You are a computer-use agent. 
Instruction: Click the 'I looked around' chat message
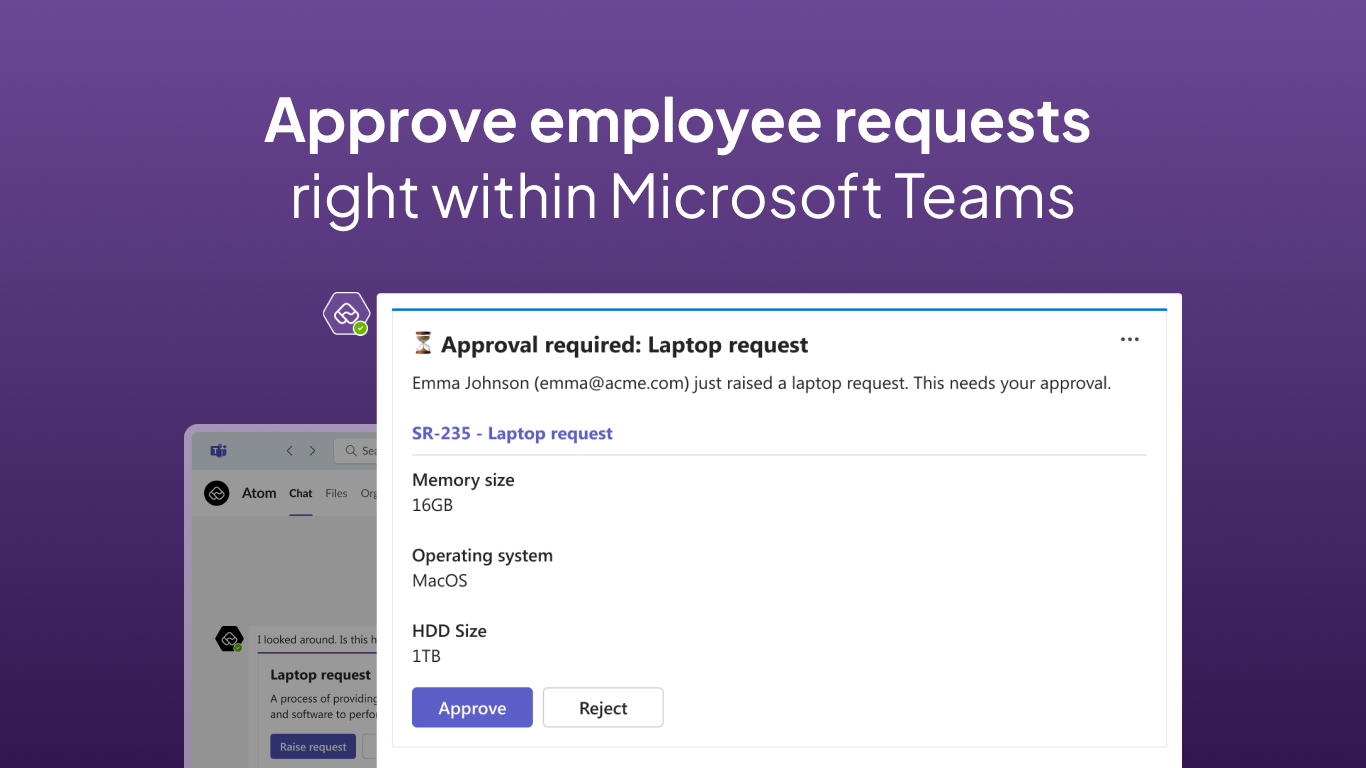[x=317, y=639]
